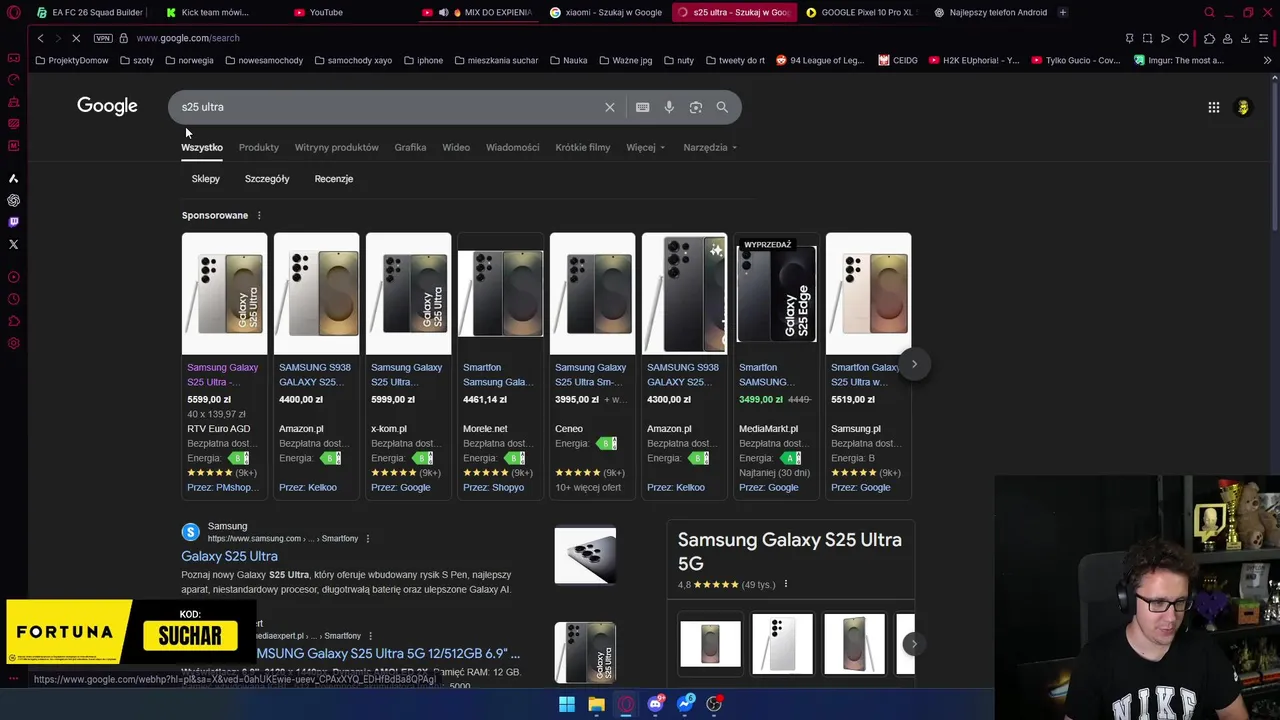The width and height of the screenshot is (1280, 720).
Task: Open the CEIDG bookmark
Action: [x=898, y=60]
